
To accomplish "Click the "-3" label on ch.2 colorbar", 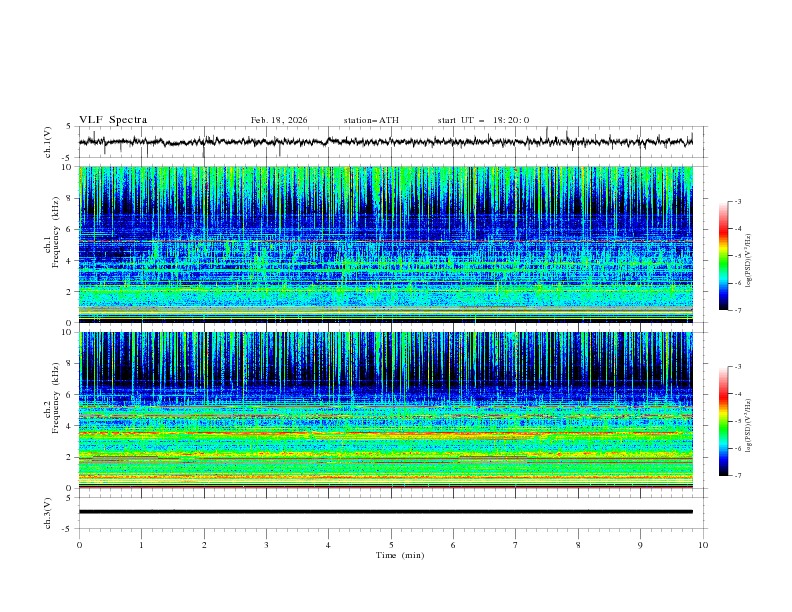I will [x=738, y=367].
